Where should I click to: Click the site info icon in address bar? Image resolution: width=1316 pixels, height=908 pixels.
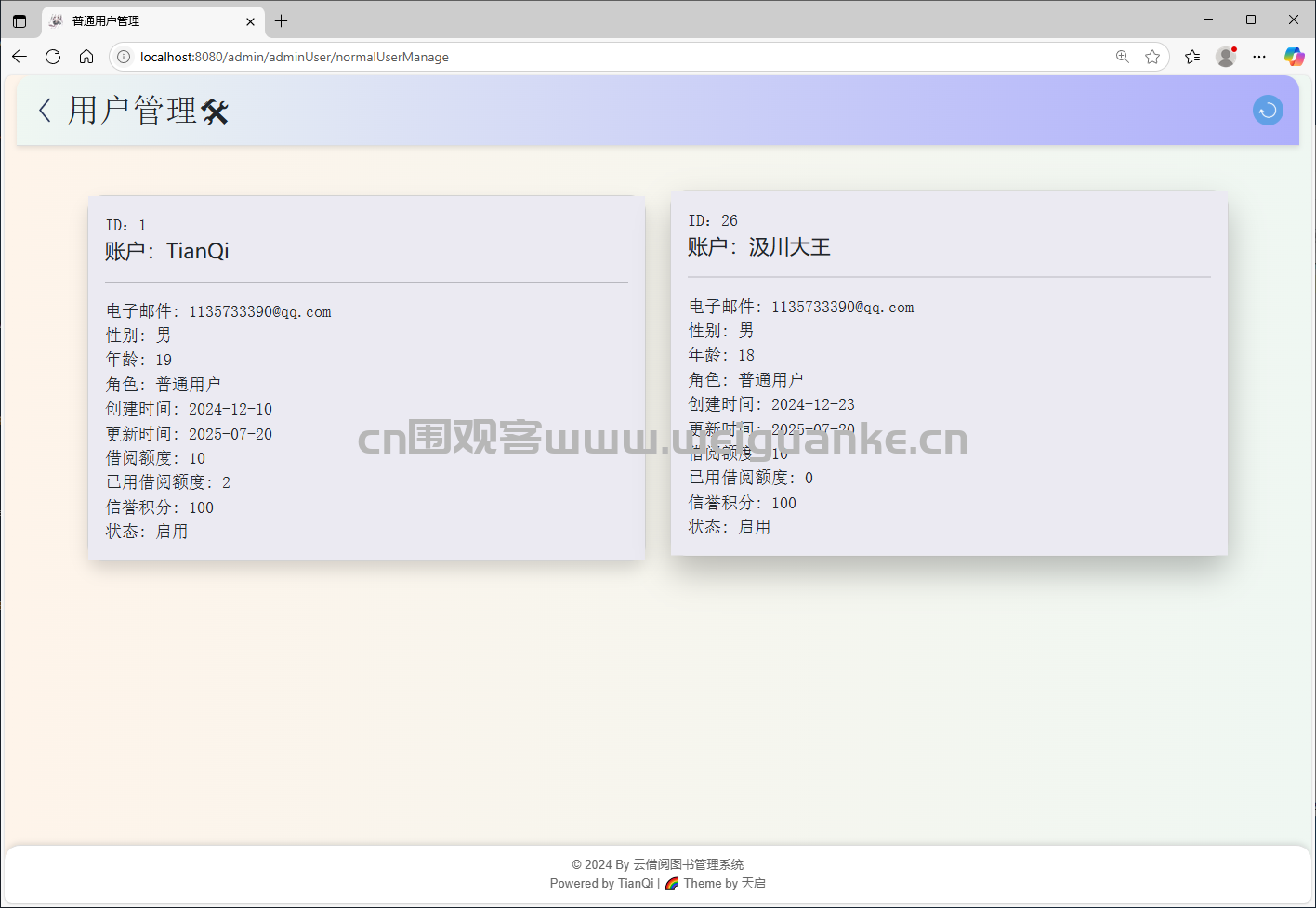(122, 57)
